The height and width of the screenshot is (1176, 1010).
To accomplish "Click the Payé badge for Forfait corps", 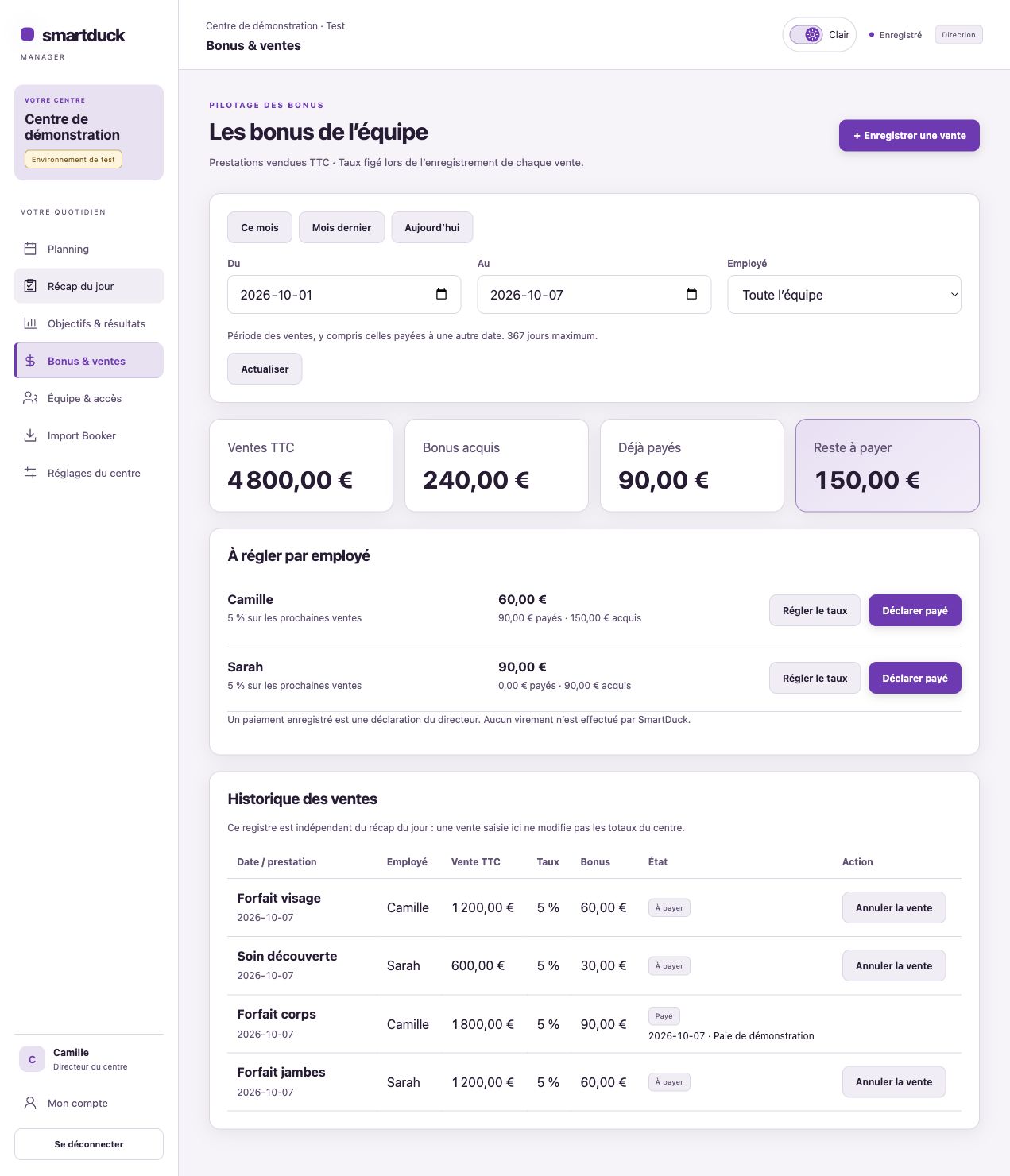I will click(x=664, y=1015).
